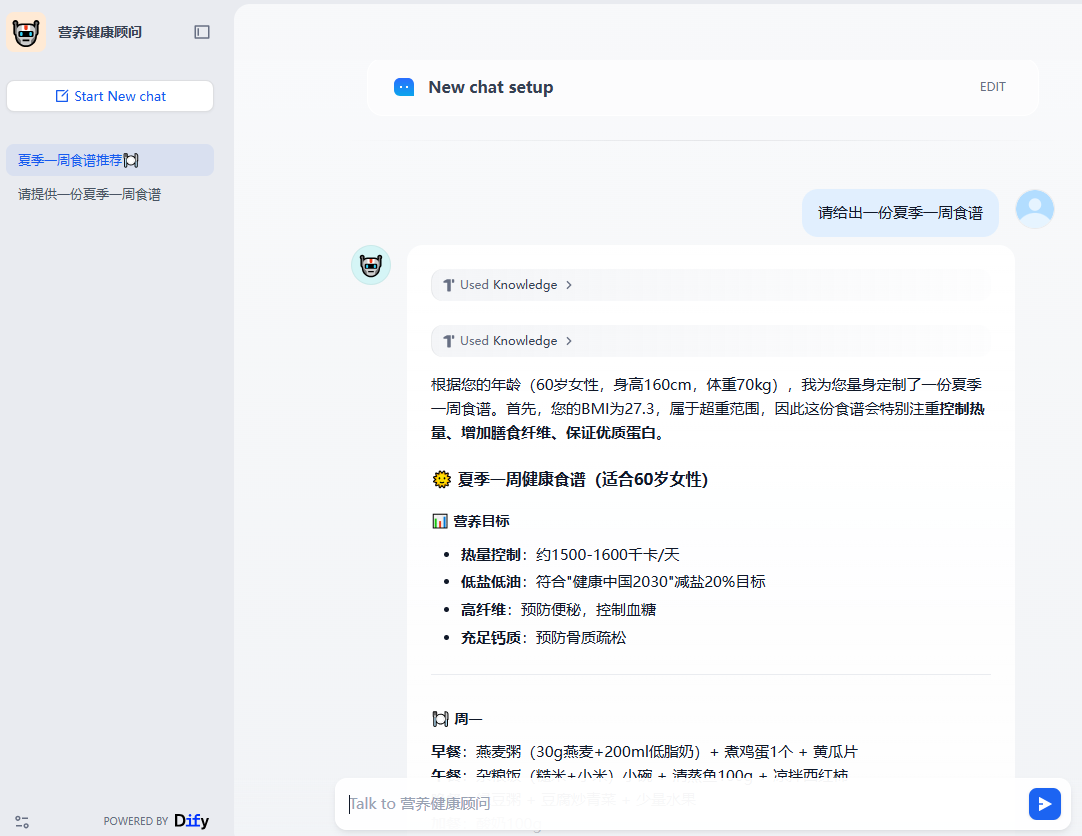Click the robot avatar beside the answer
The image size is (1082, 836).
coord(371,265)
